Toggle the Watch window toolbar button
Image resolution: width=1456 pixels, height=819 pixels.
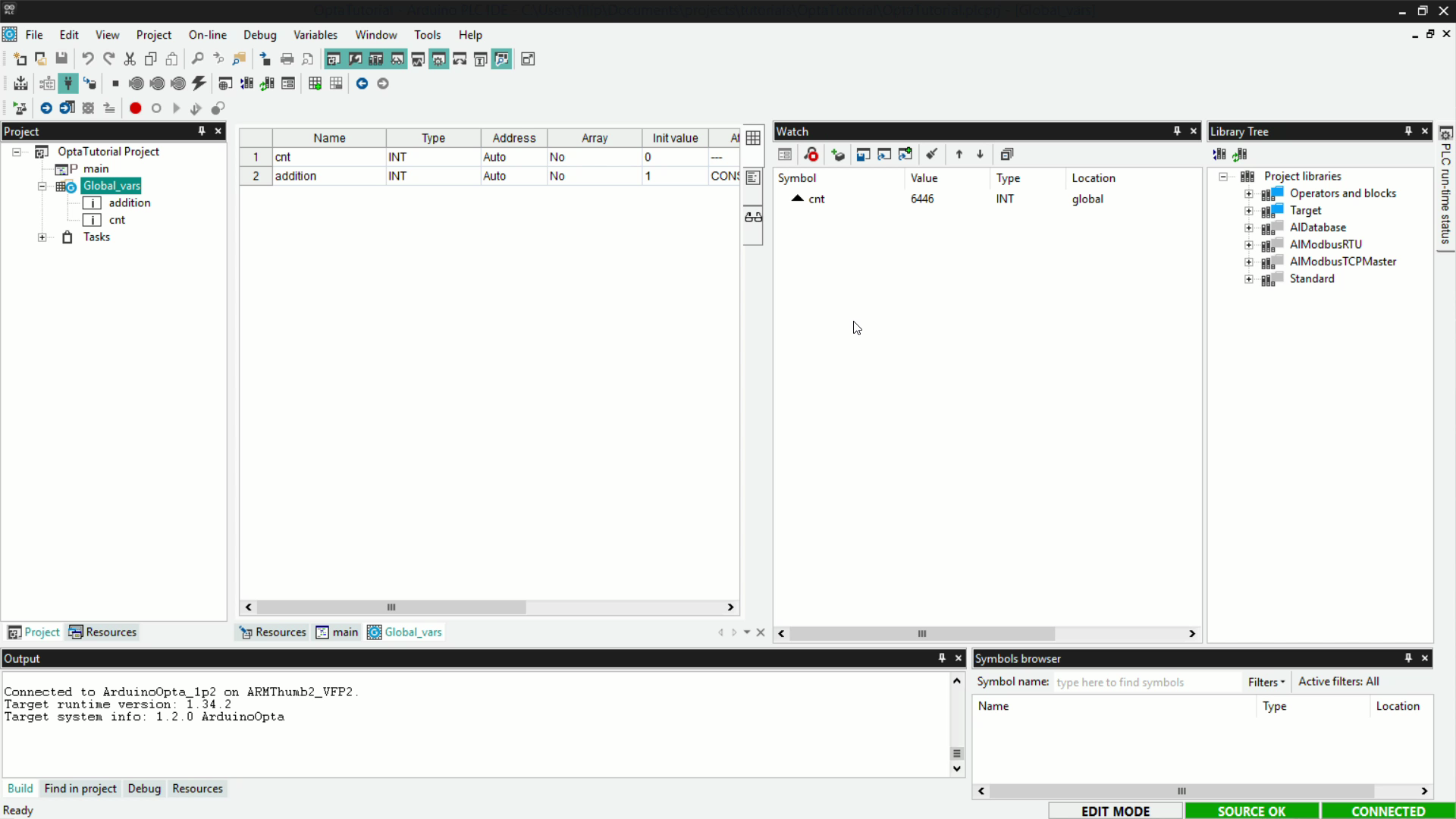(x=397, y=59)
